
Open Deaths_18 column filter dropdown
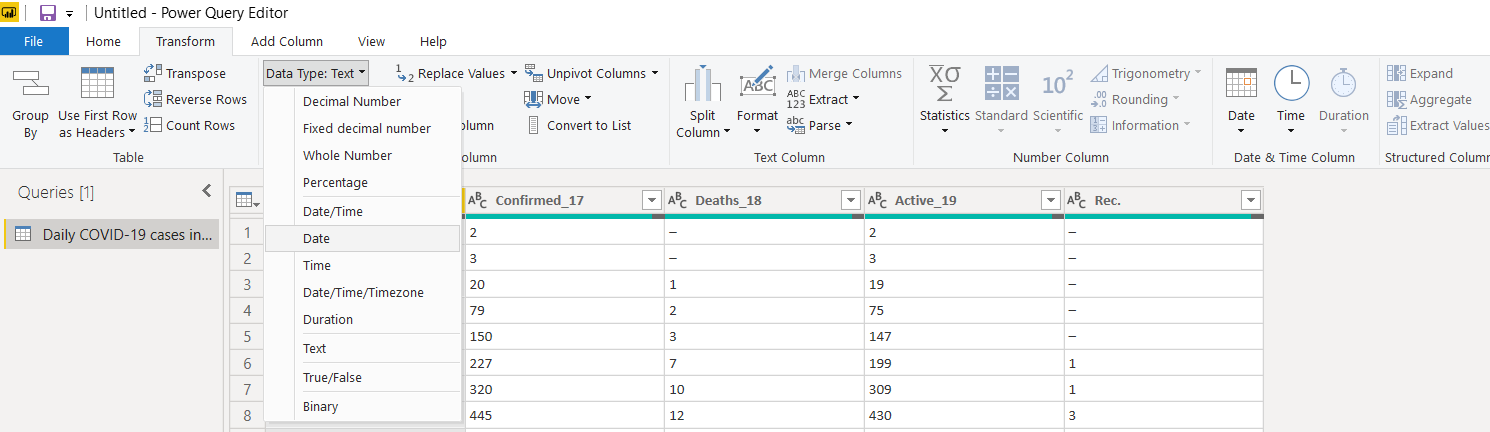[x=851, y=200]
